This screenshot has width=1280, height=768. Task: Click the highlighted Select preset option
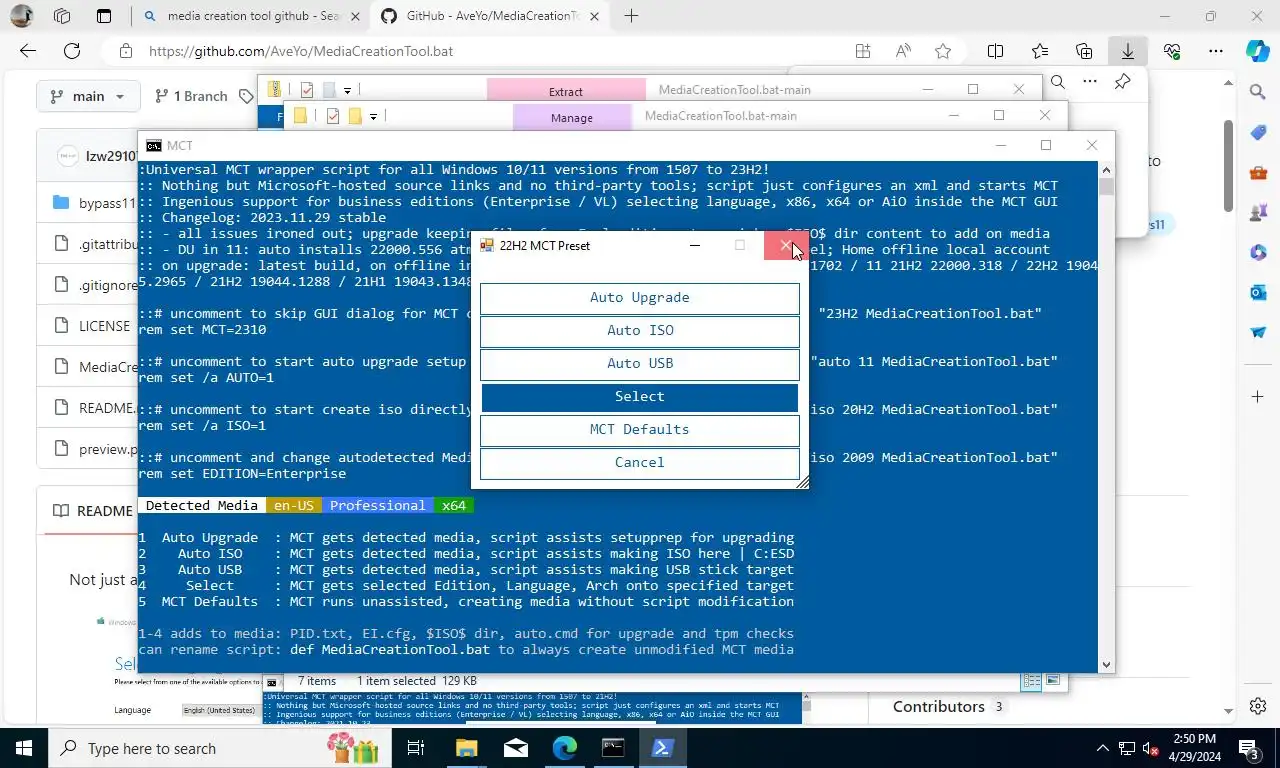coord(640,397)
